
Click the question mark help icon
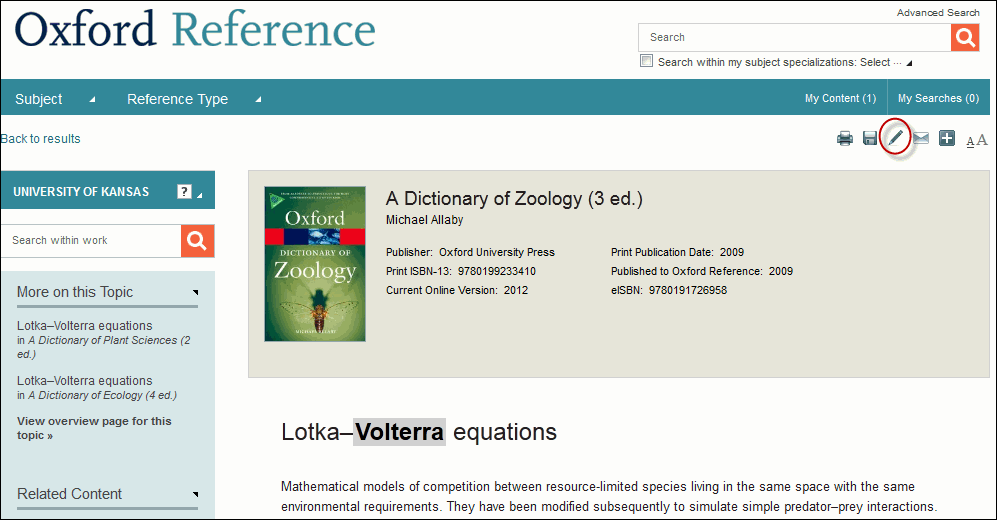[184, 191]
